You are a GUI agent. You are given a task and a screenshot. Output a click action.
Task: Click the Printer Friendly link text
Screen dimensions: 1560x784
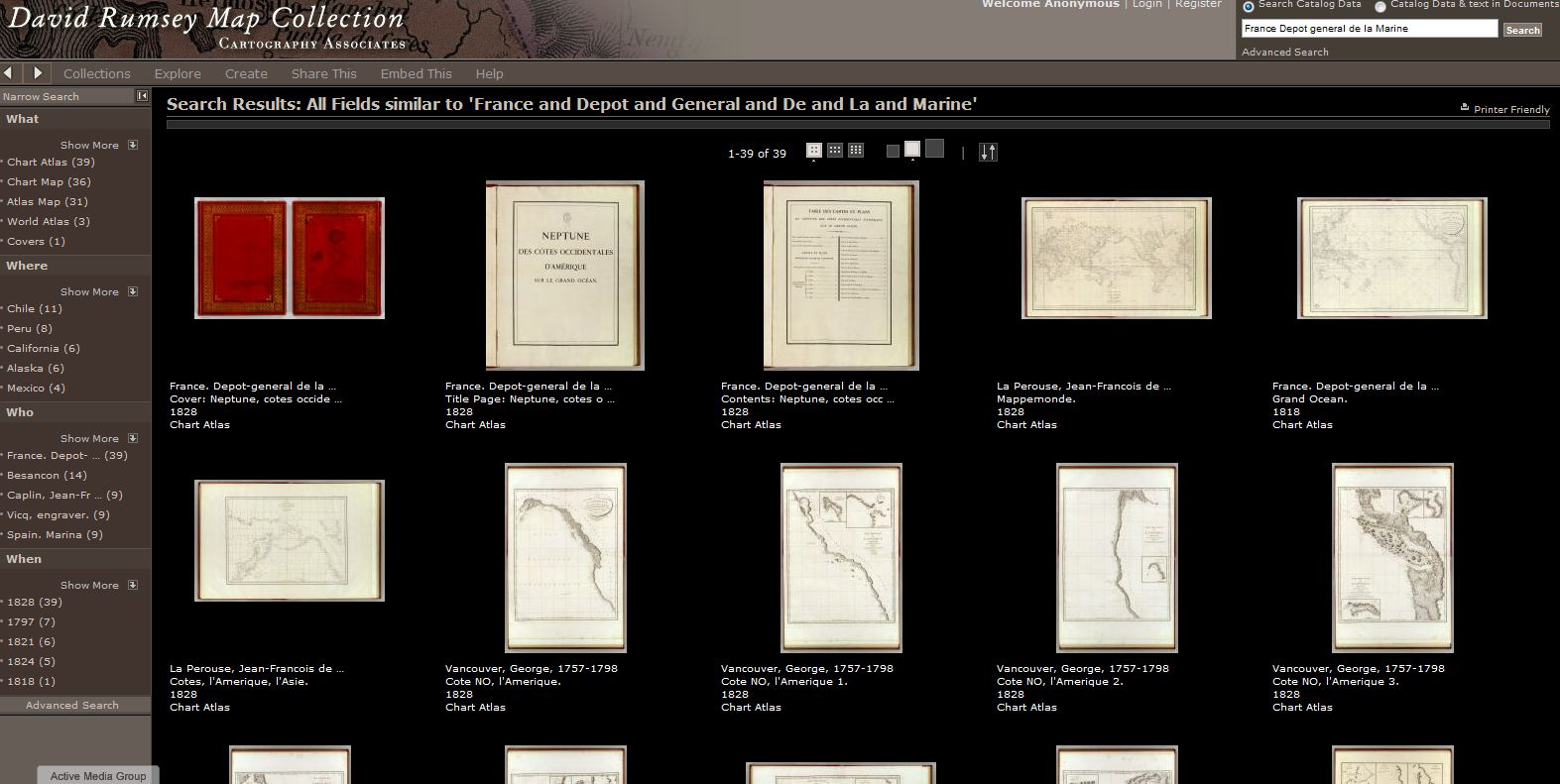[x=1511, y=109]
